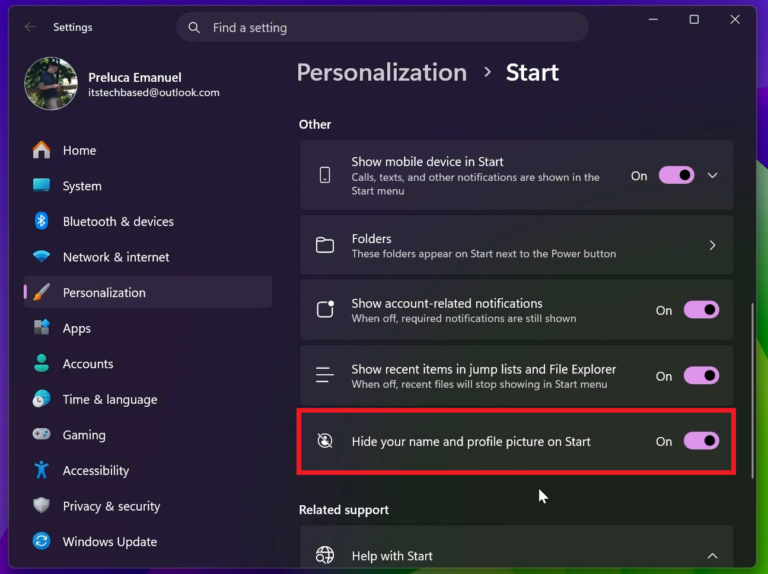The image size is (768, 574).
Task: Click the Time & language globe icon
Action: (x=42, y=399)
